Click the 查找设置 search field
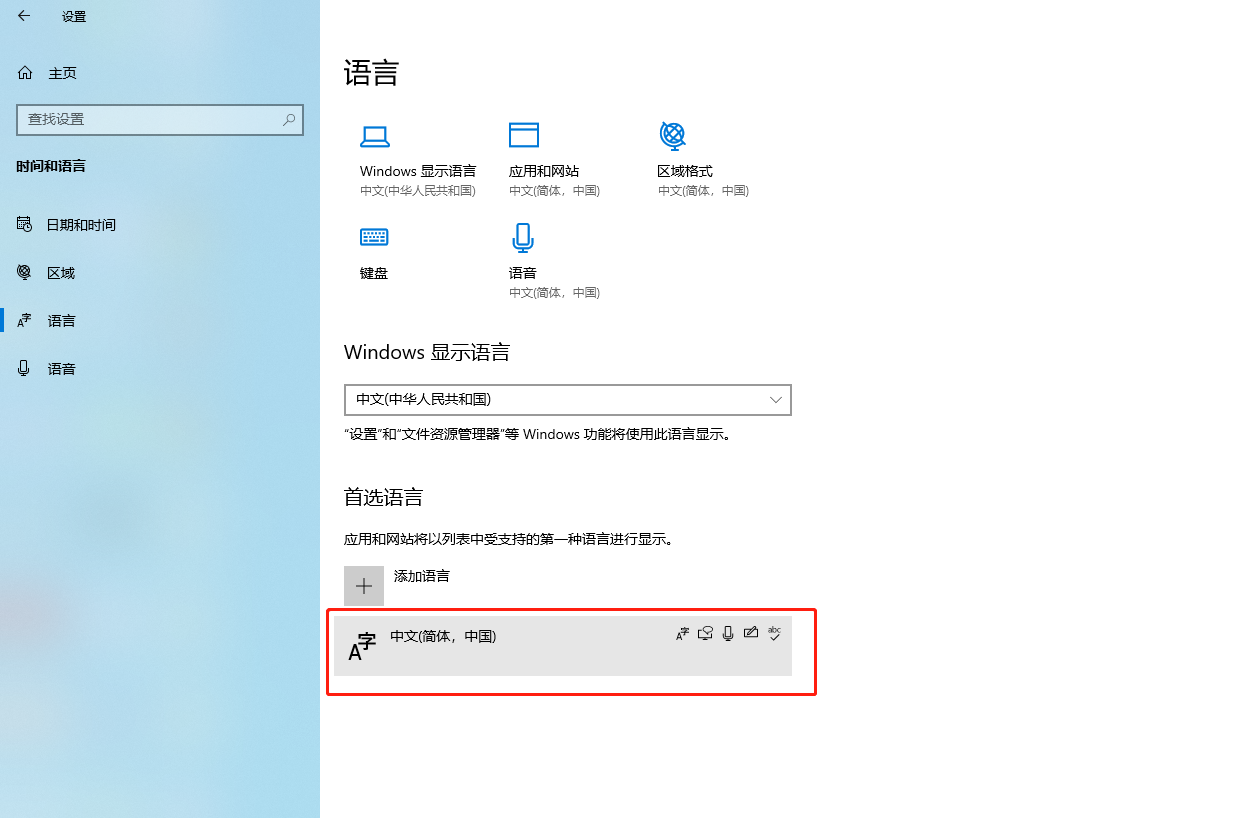 160,119
